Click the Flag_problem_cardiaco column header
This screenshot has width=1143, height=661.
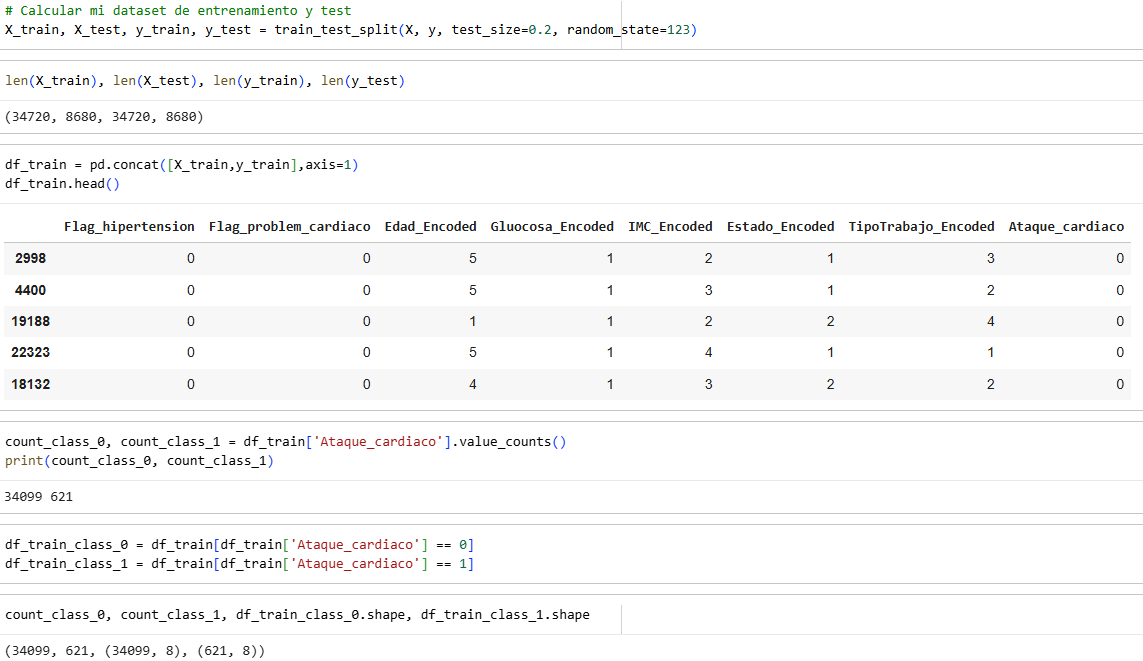pos(289,227)
